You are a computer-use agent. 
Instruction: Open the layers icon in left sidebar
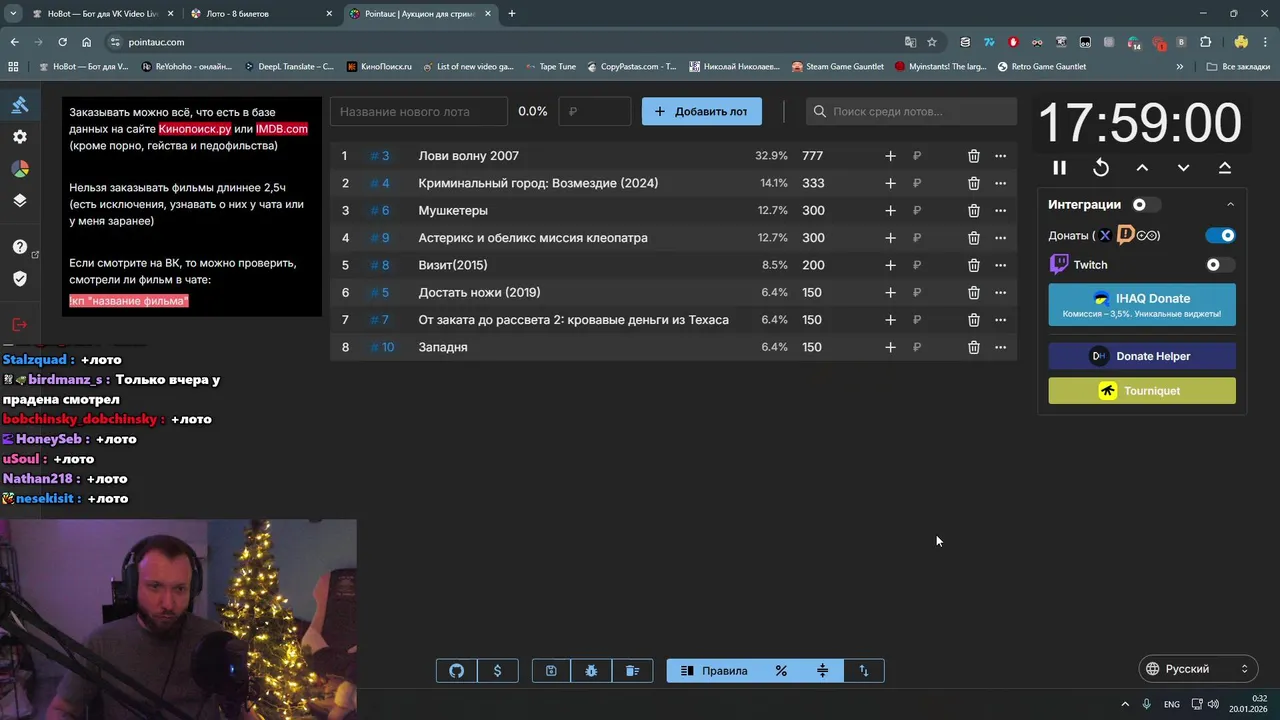coord(20,200)
